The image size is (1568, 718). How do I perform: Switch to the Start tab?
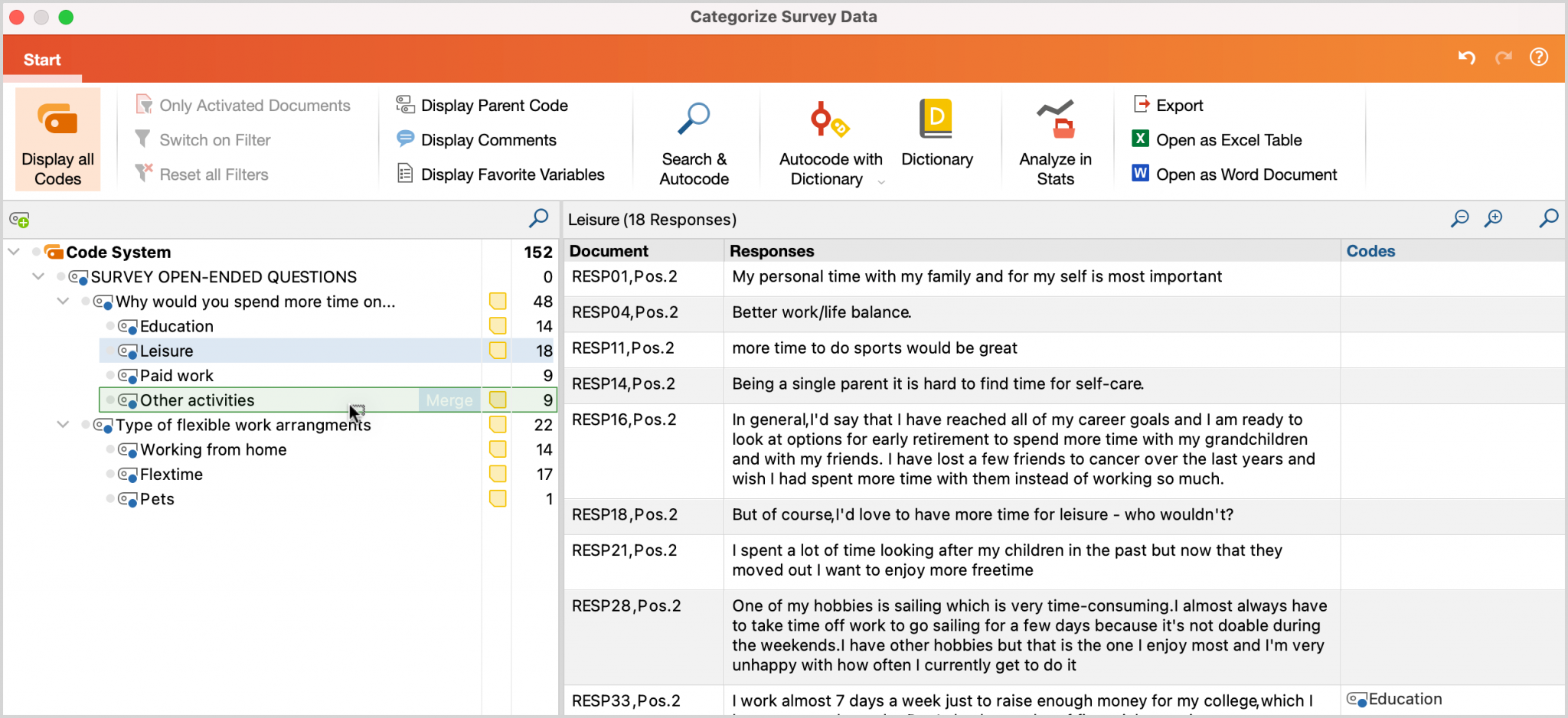point(42,59)
